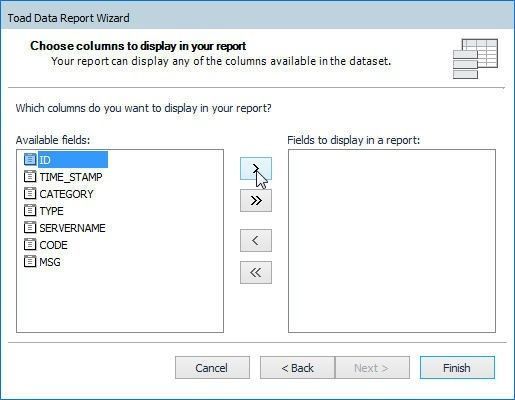The image size is (515, 400).
Task: Remove selected field with single left arrow
Action: pyautogui.click(x=256, y=240)
